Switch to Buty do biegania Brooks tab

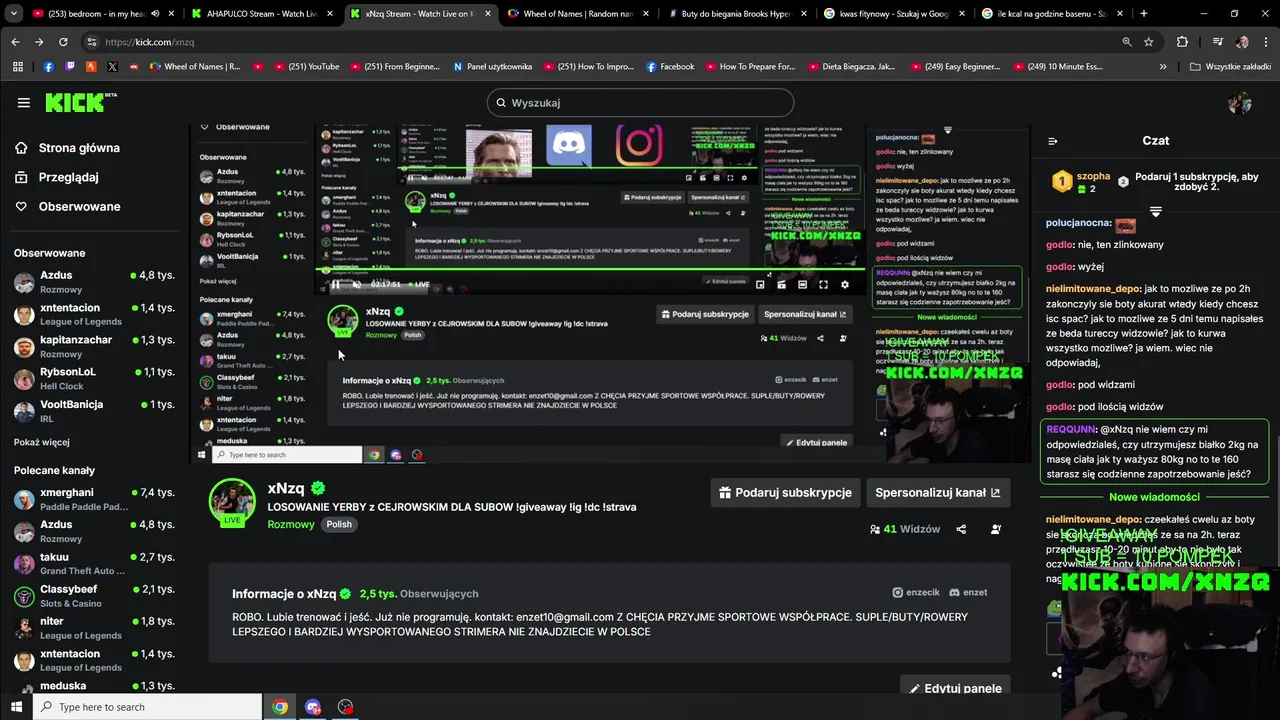pyautogui.click(x=738, y=14)
